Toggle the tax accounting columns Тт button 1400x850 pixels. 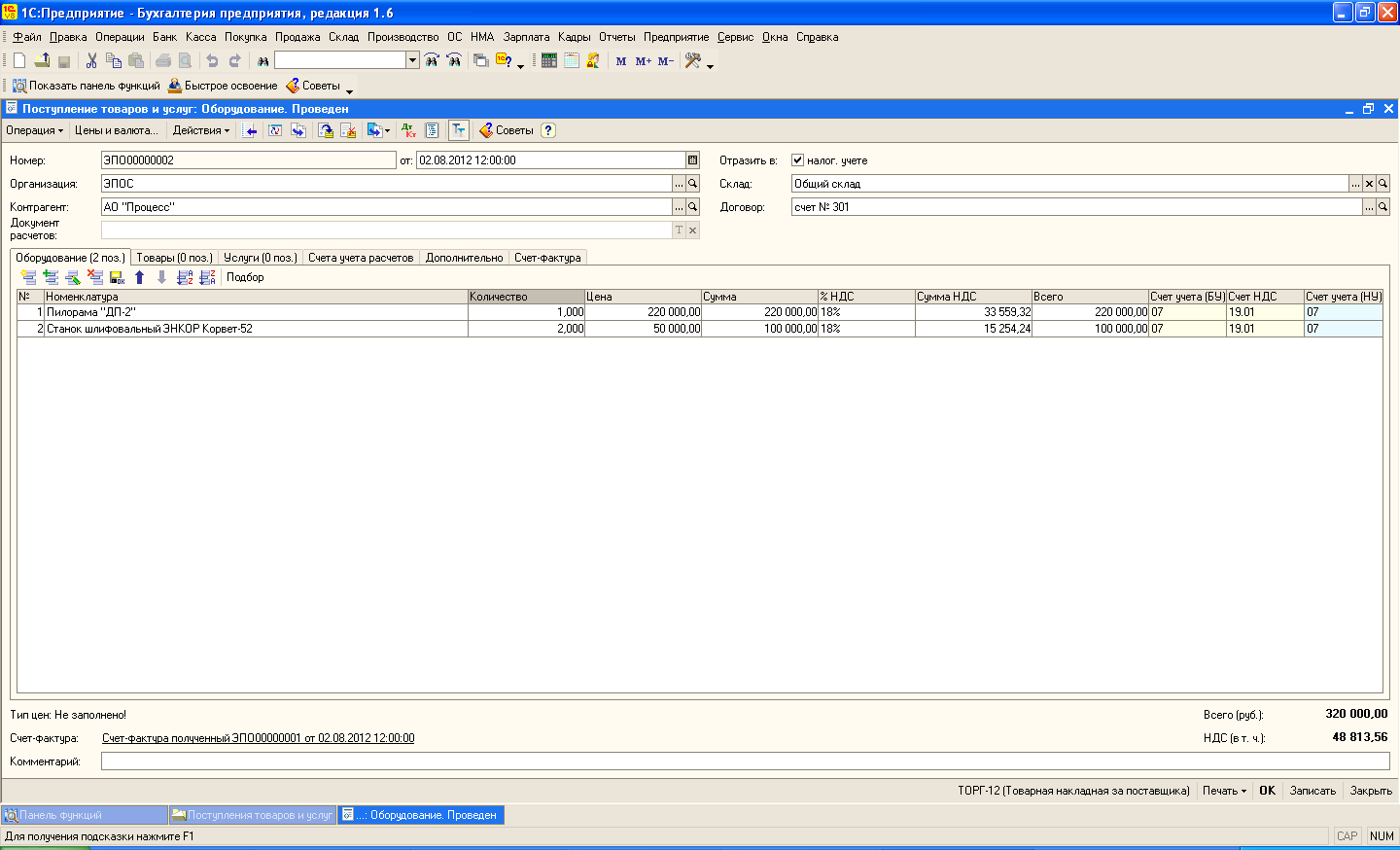tap(458, 130)
